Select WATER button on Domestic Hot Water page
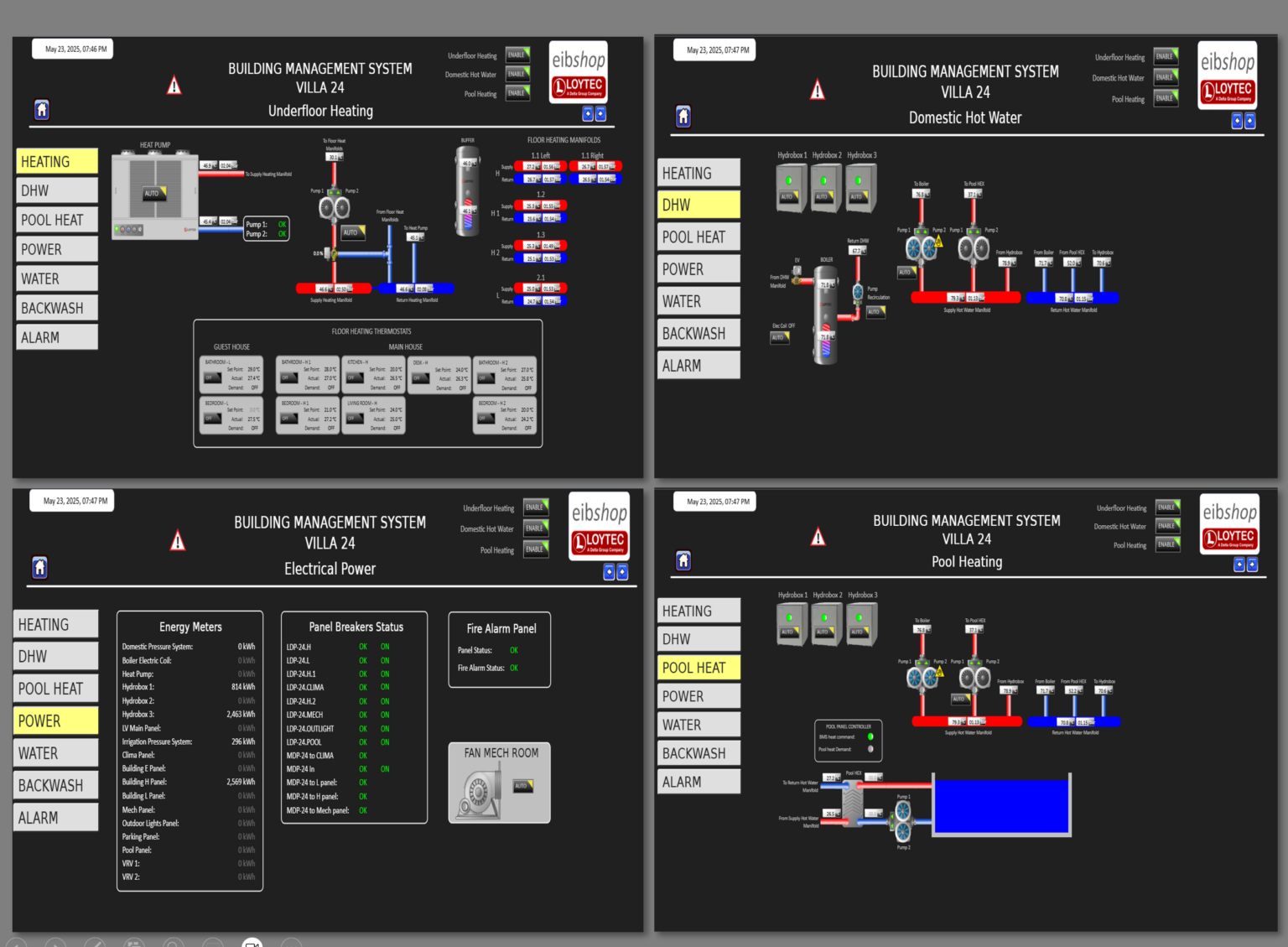This screenshot has height=947, width=1288. coord(699,301)
